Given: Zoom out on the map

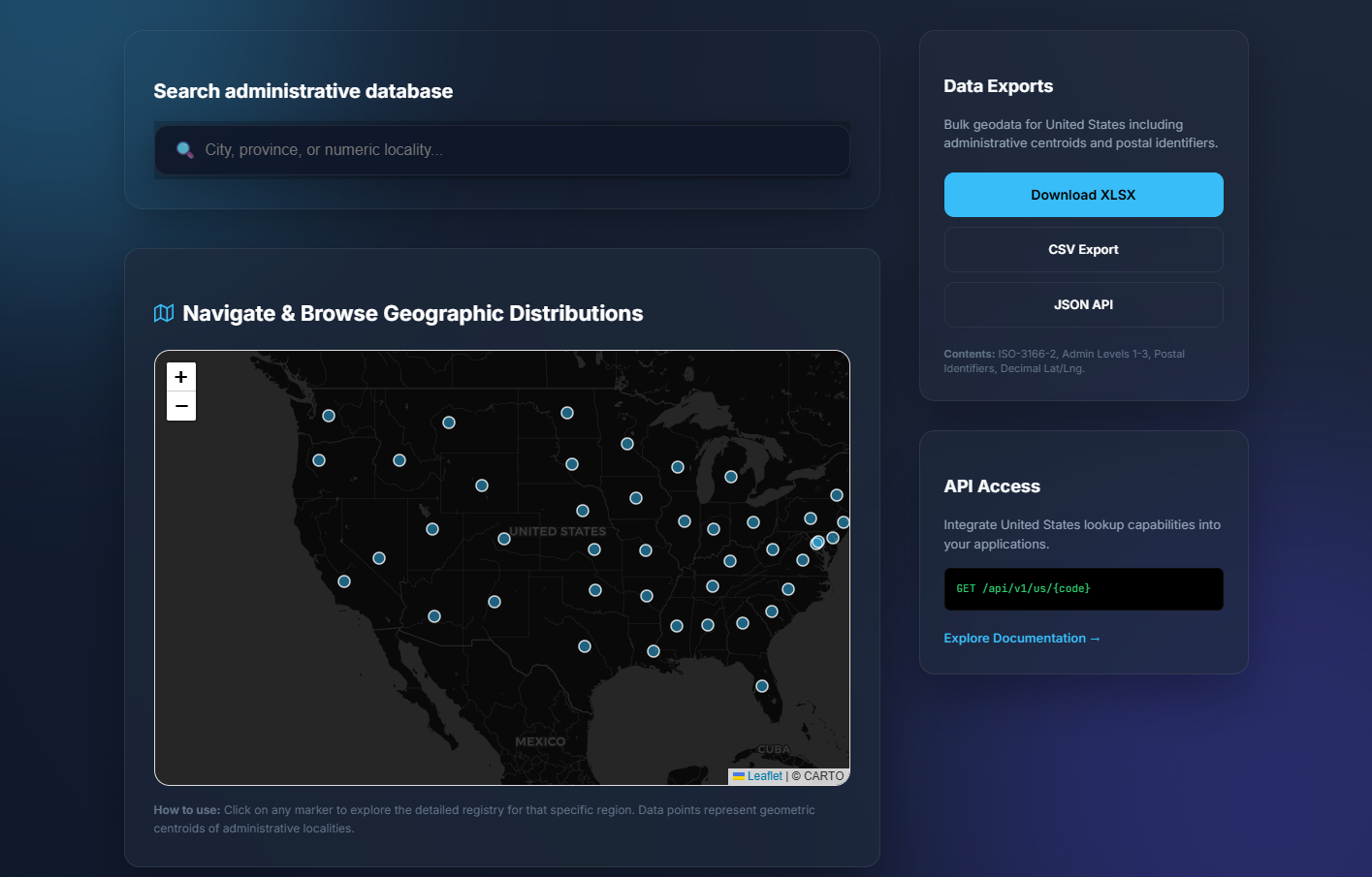Looking at the screenshot, I should click(181, 406).
